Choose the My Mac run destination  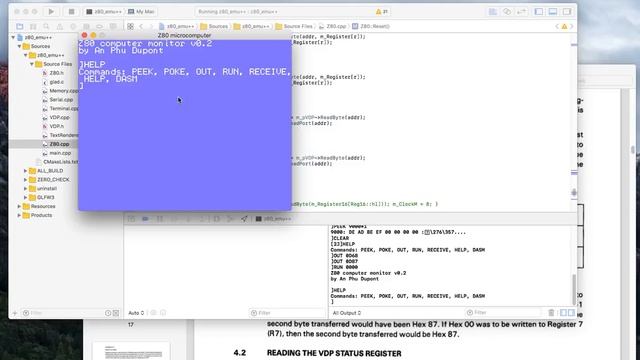(141, 12)
